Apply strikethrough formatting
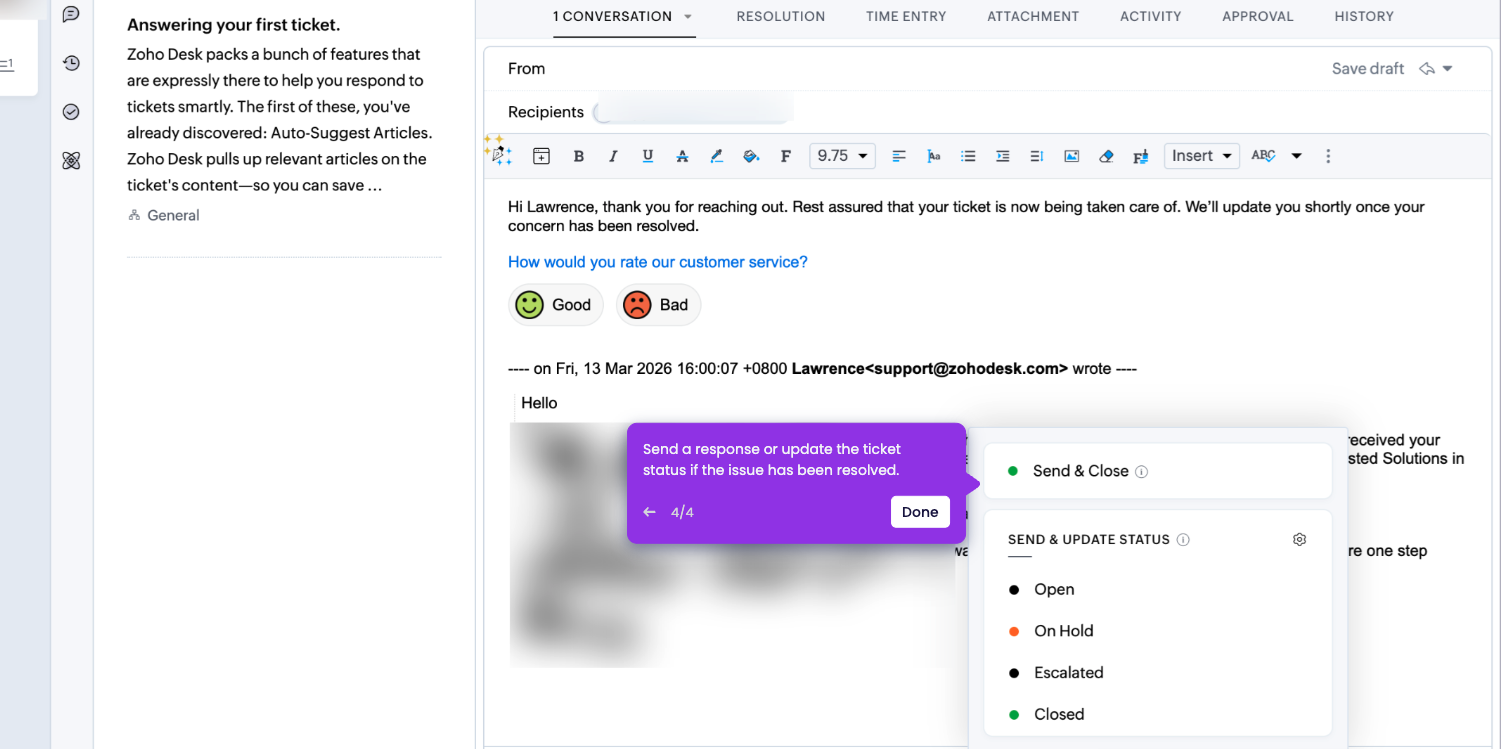Screen dimensions: 1501x749 (x=682, y=156)
